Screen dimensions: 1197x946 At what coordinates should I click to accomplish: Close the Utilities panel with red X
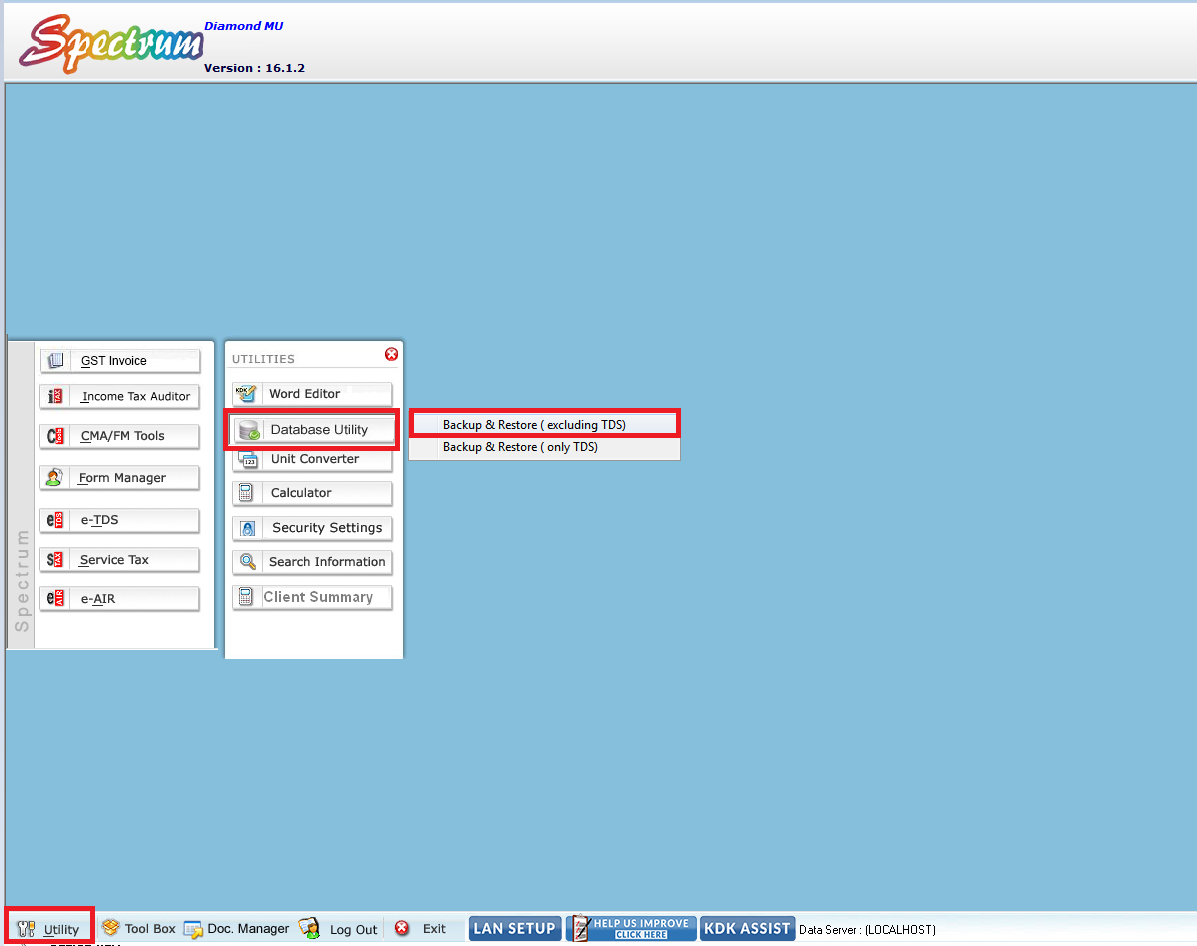tap(392, 354)
